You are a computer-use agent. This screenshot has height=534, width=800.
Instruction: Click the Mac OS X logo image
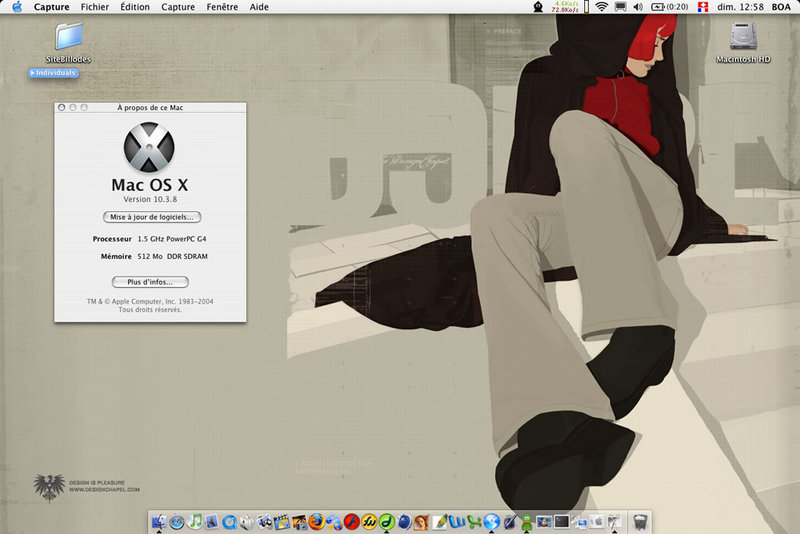pyautogui.click(x=149, y=147)
